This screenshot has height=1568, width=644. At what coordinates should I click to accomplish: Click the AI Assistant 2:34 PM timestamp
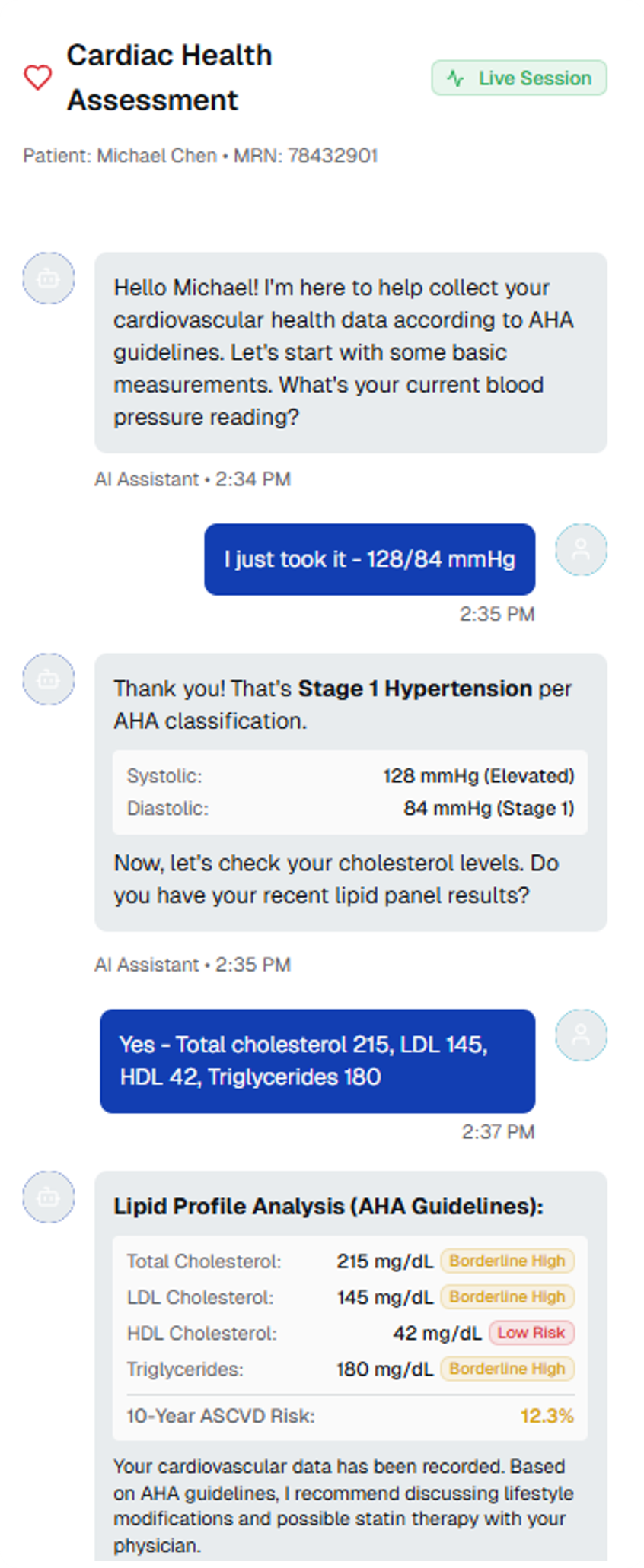tap(193, 479)
